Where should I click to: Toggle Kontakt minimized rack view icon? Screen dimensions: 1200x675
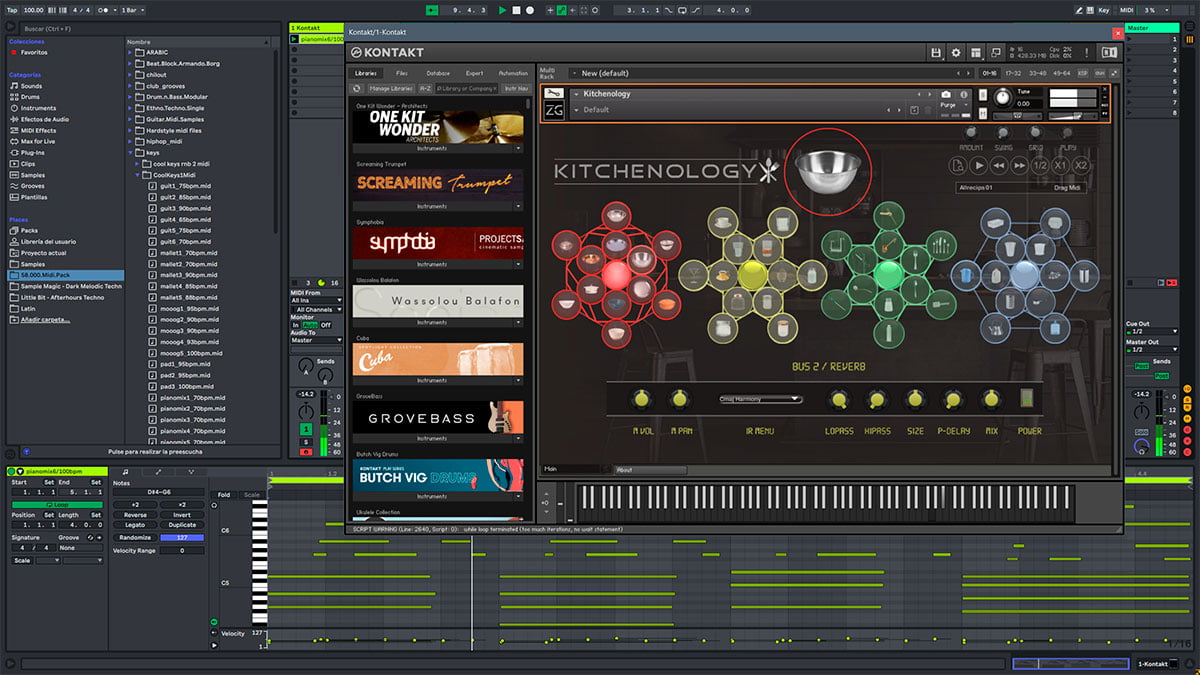[x=997, y=52]
